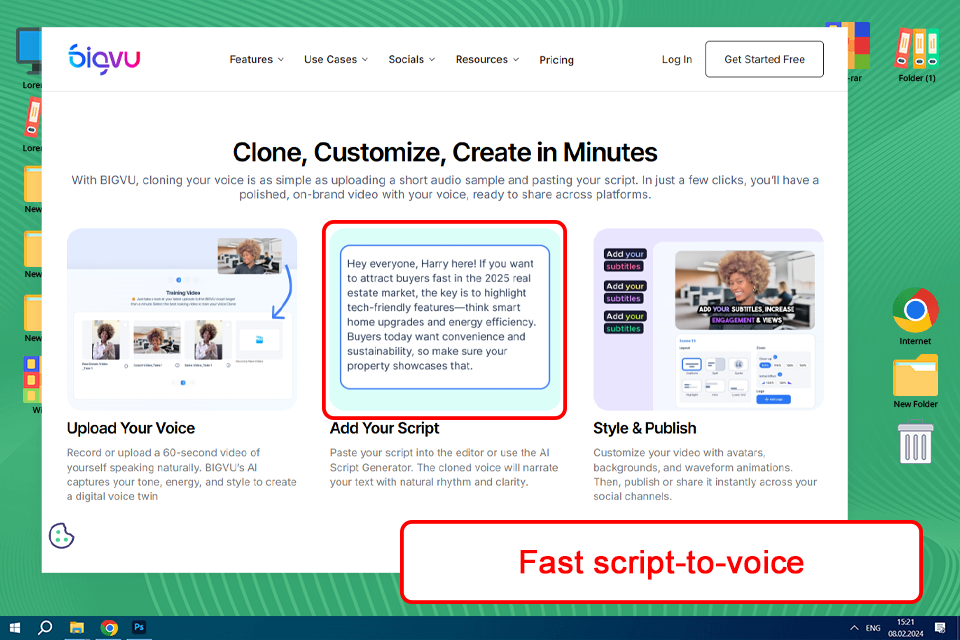Click the Clone, Customize, Create heading
The width and height of the screenshot is (960, 640).
444,152
